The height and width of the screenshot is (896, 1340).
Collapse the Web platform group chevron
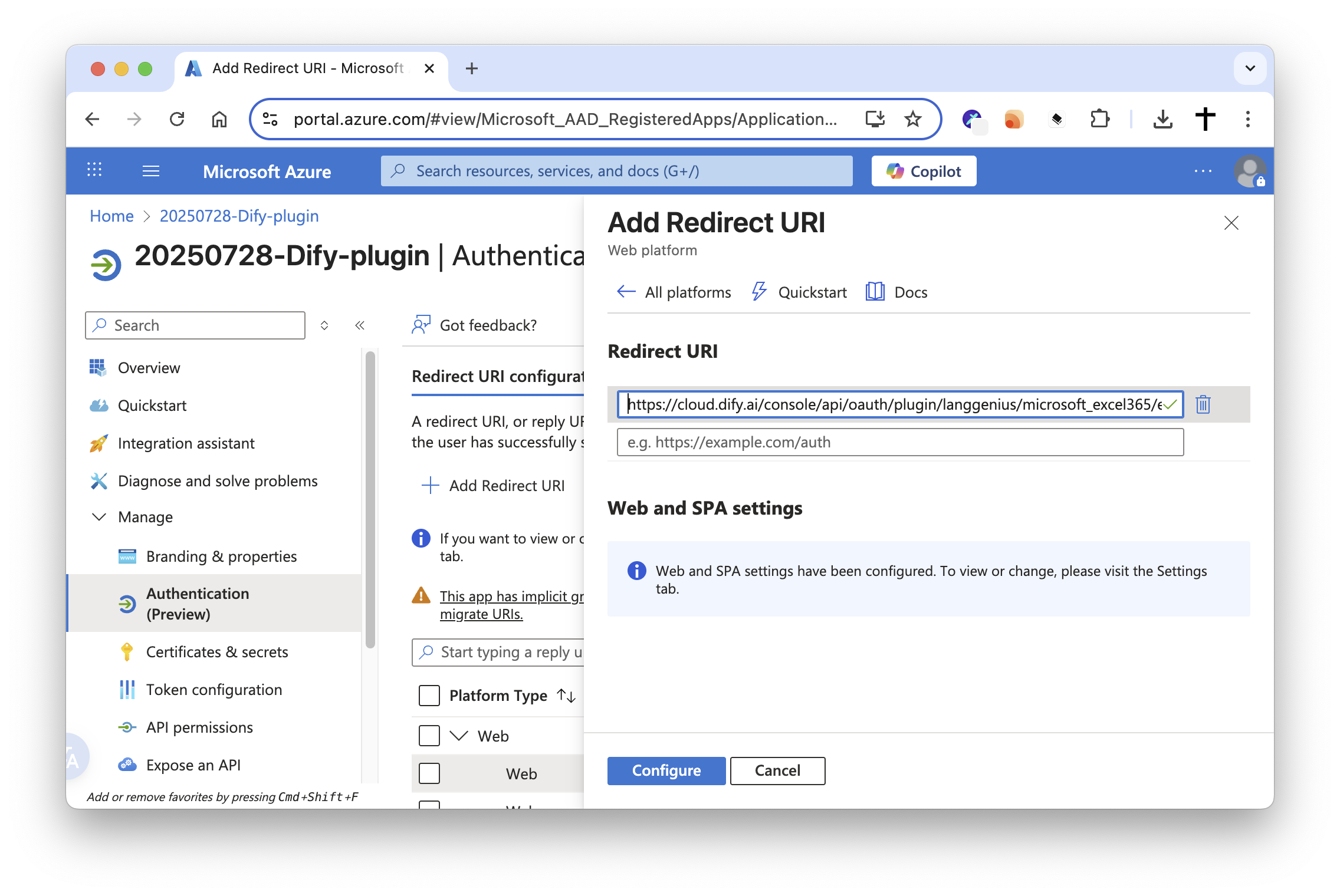point(459,736)
